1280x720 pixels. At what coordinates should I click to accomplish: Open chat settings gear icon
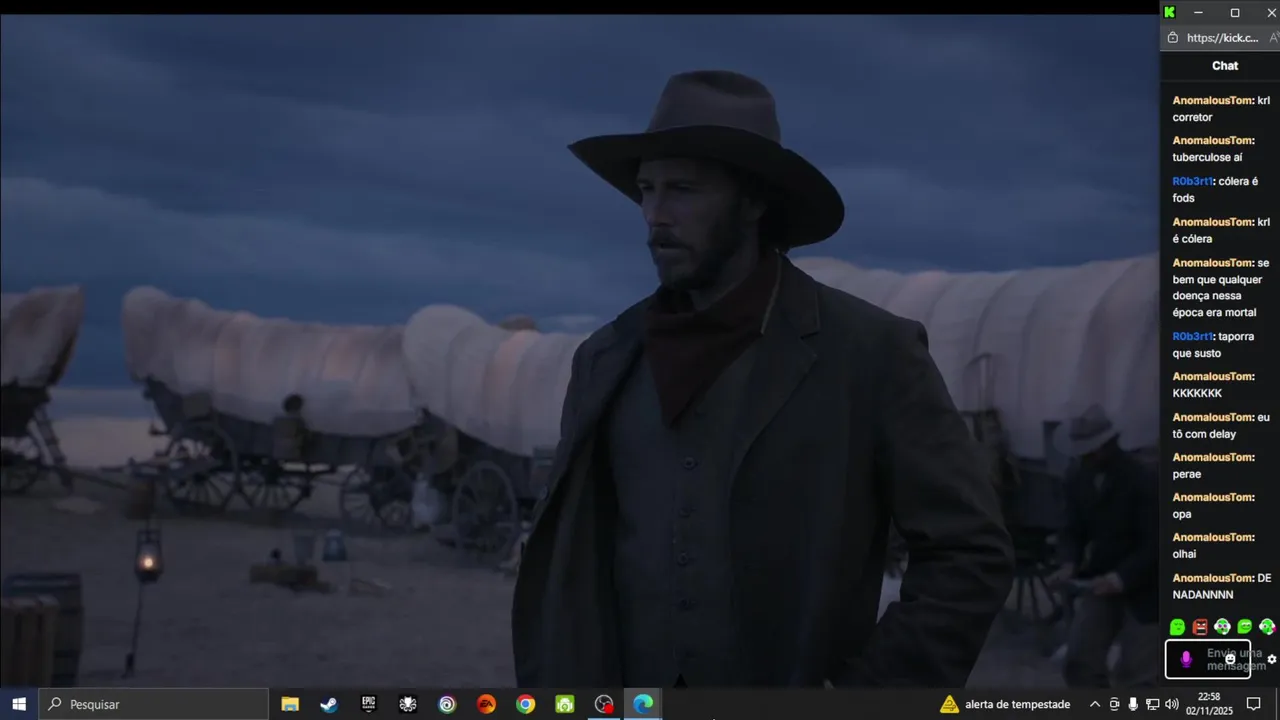coord(1272,659)
